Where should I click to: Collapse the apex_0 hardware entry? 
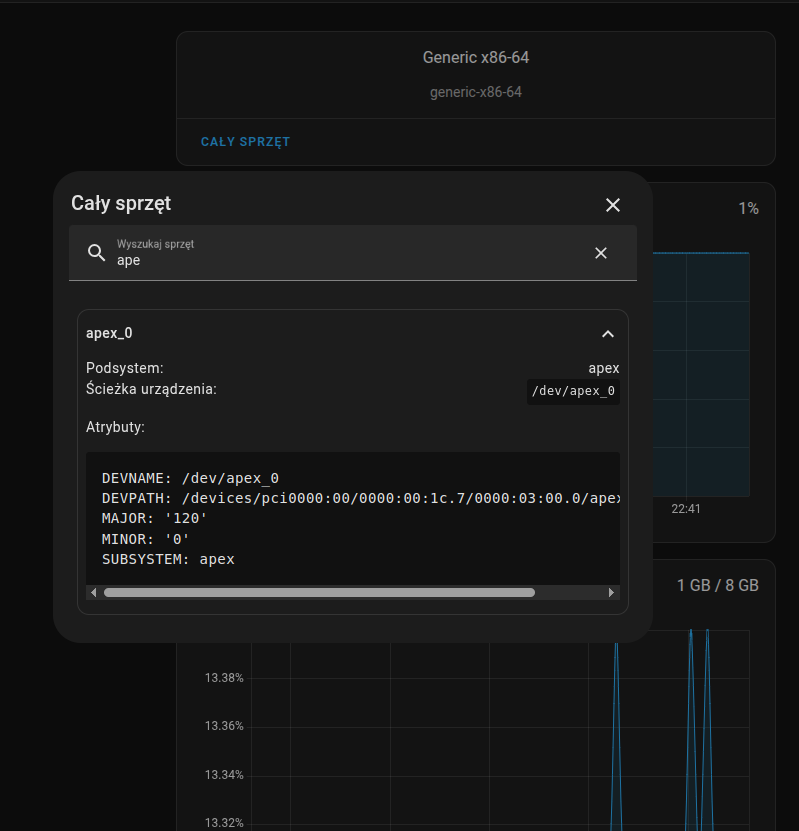pos(608,334)
